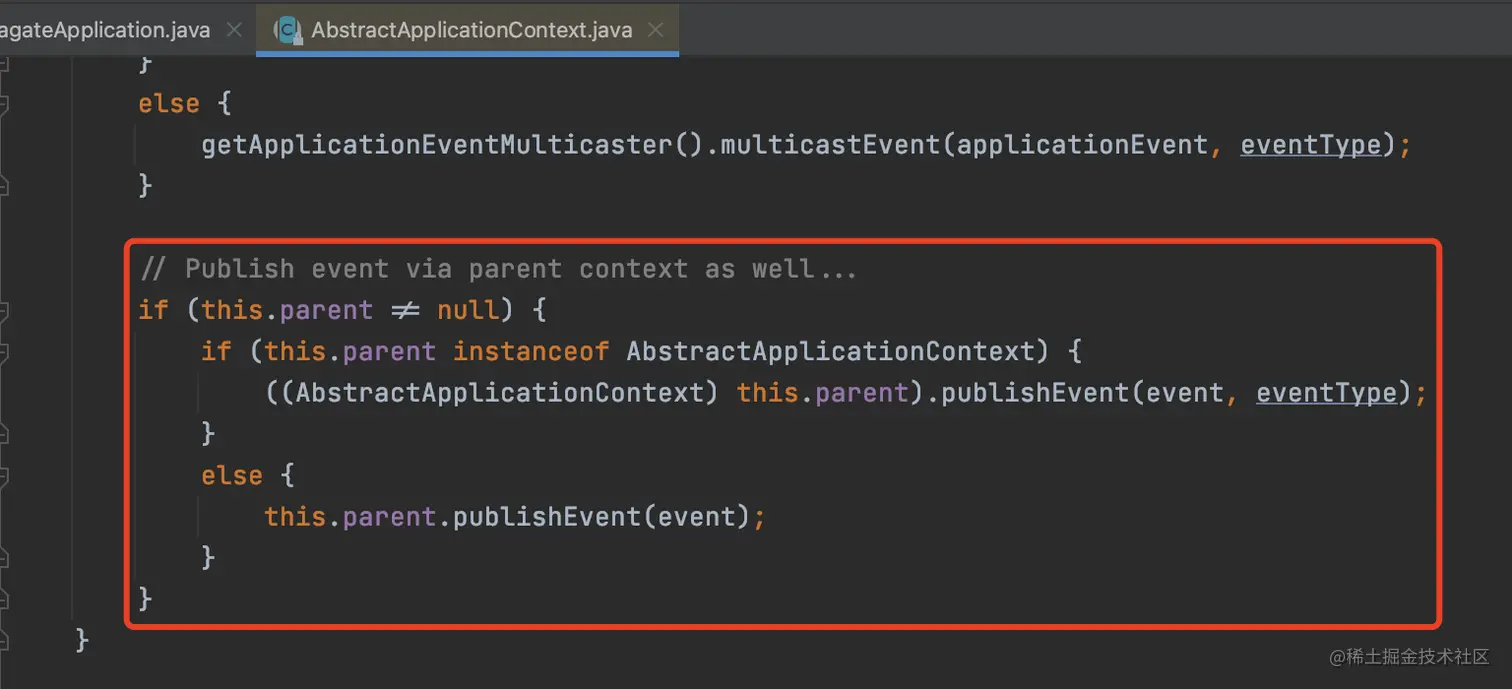
Task: Click the else keyword above this.parent.publishEvent(event)
Action: 232,475
